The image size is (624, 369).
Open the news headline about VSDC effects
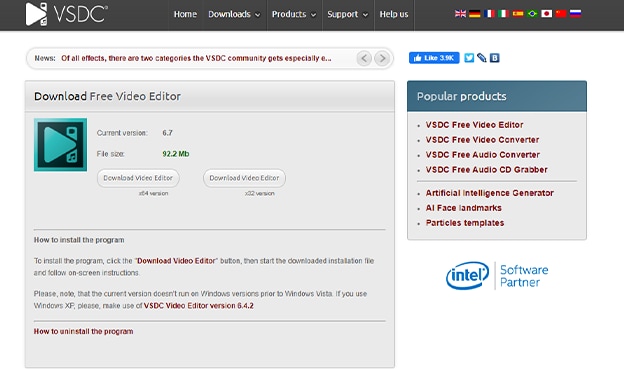[x=196, y=58]
